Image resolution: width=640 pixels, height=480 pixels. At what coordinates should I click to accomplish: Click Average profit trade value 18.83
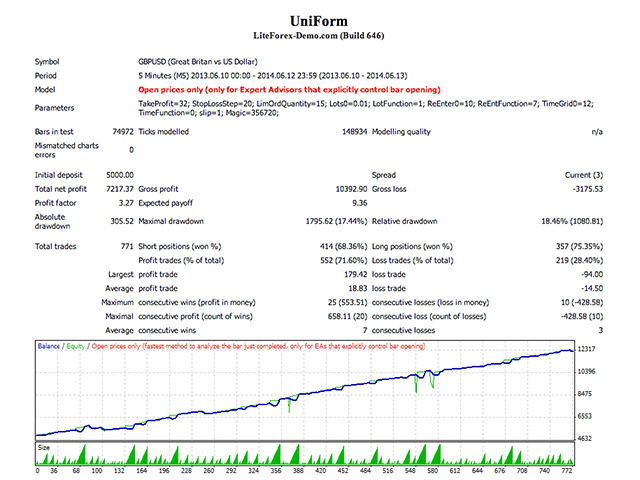point(358,288)
